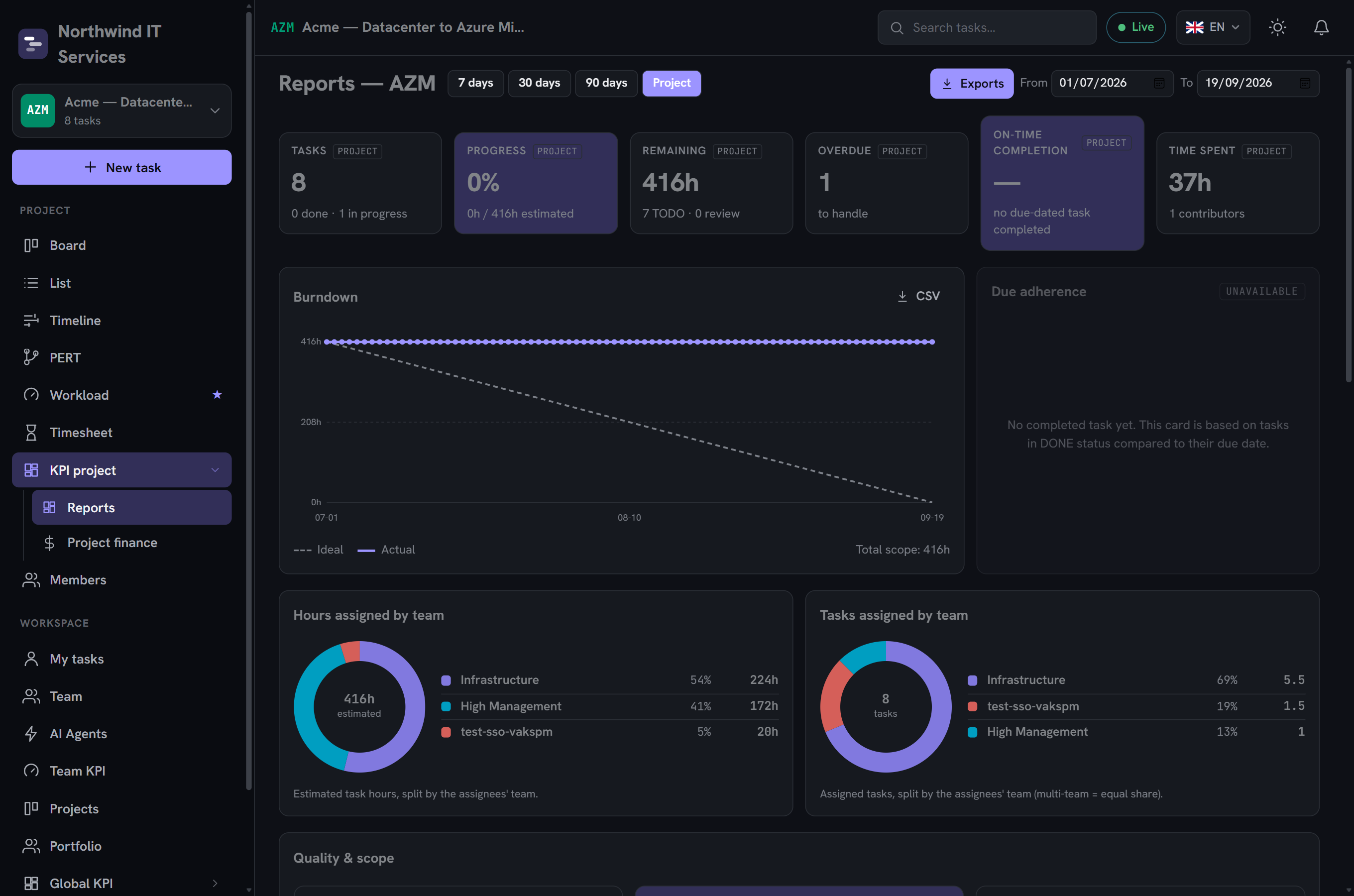Click Infrastructure swatch in Hours legend
The image size is (1354, 896).
click(x=446, y=680)
